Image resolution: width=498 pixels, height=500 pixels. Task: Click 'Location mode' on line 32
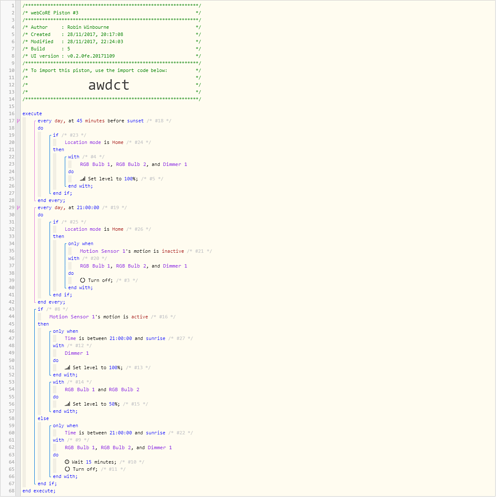point(83,230)
